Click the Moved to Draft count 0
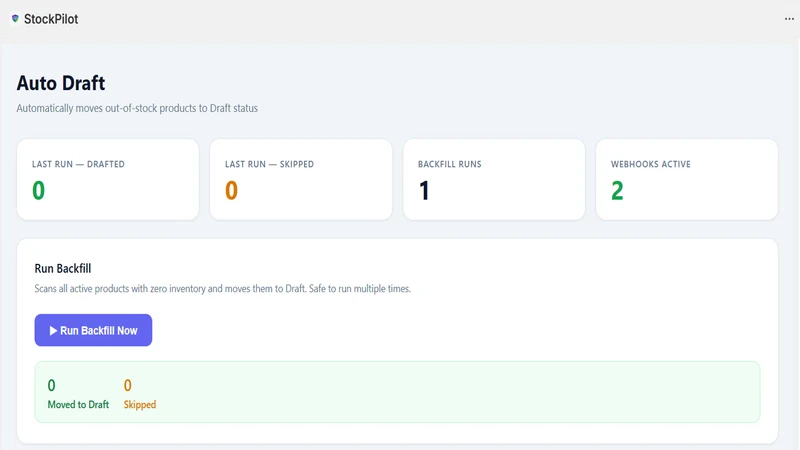This screenshot has width=800, height=450. (52, 385)
